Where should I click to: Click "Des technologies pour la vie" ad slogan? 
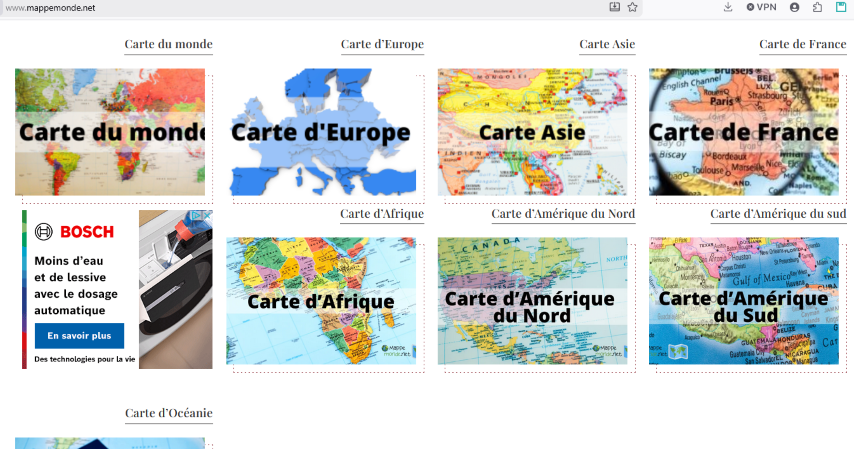(84, 359)
